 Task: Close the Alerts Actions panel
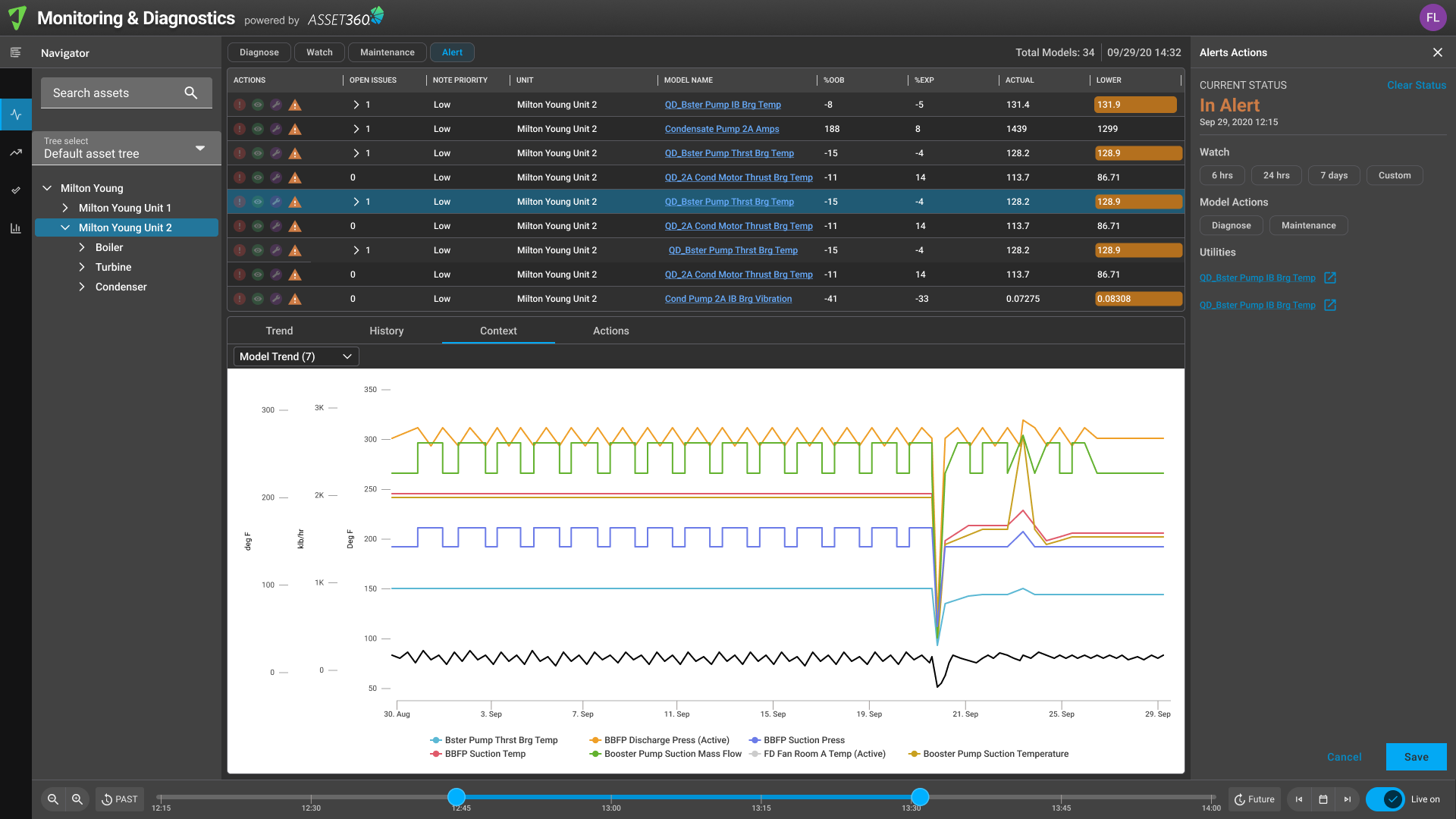pyautogui.click(x=1438, y=52)
